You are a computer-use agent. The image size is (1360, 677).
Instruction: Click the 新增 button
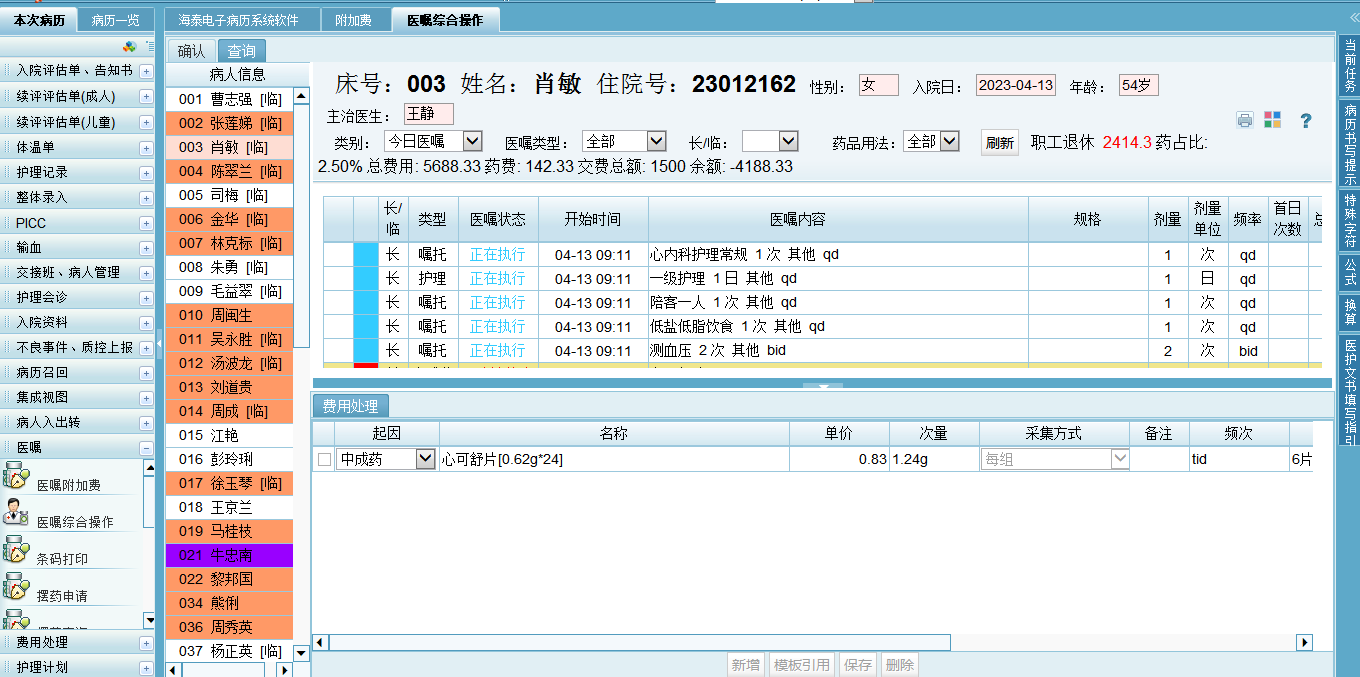[x=746, y=664]
